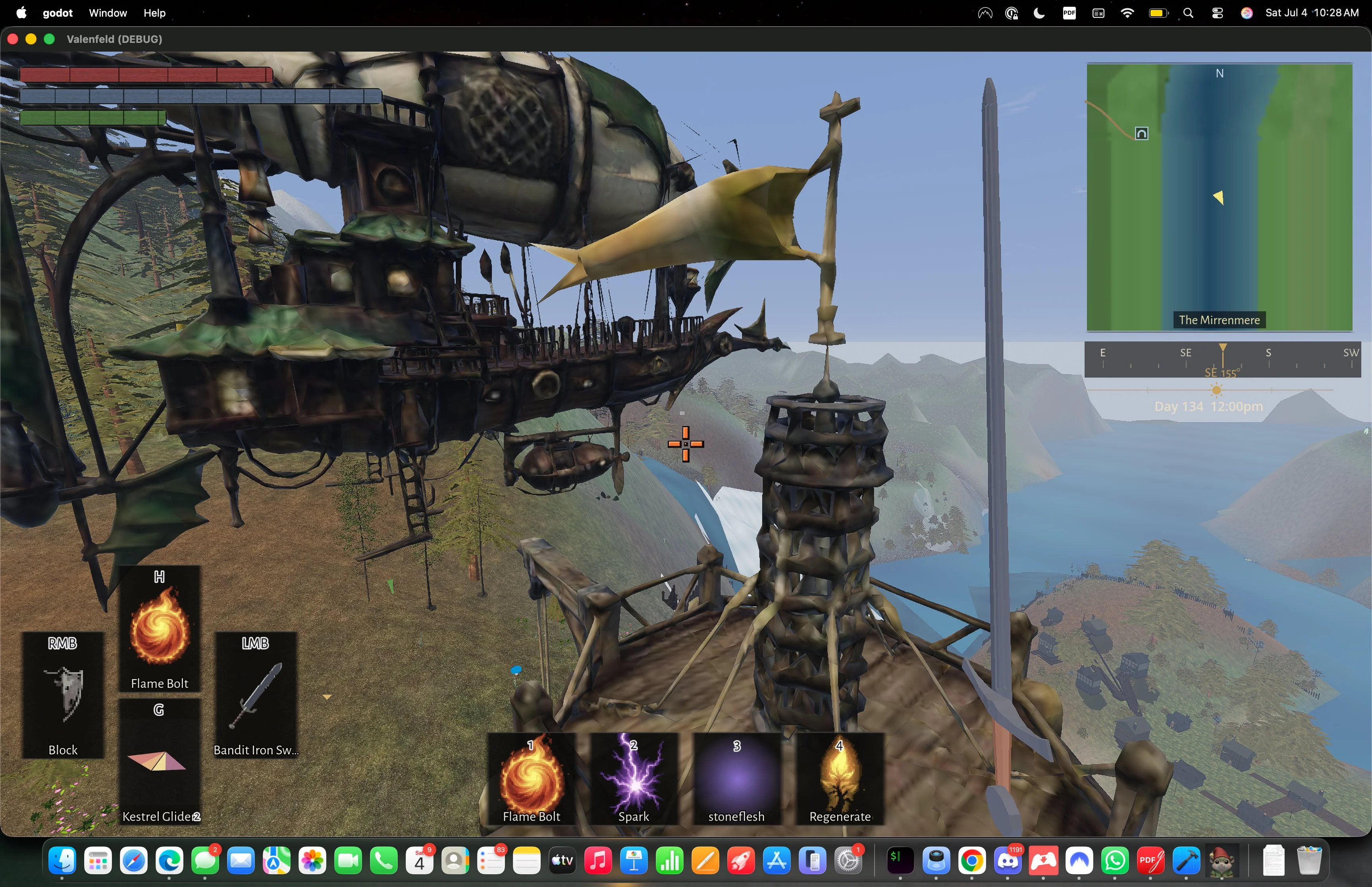Click the Kestrel Glider G-key slot
This screenshot has width=1372, height=887.
click(160, 762)
